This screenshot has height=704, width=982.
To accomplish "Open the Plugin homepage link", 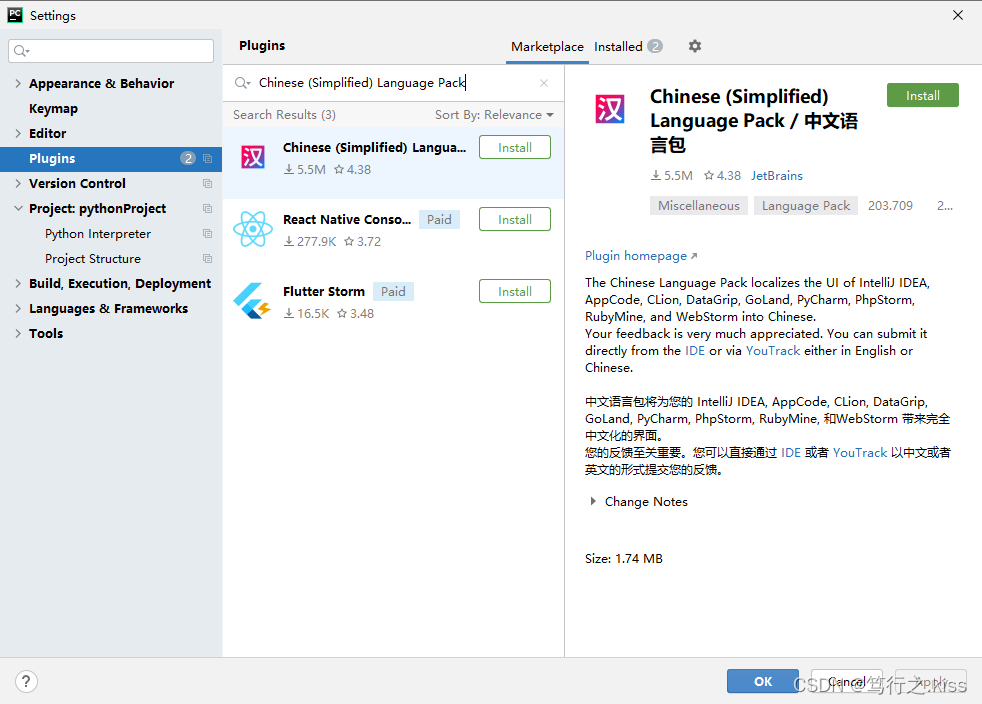I will point(641,256).
